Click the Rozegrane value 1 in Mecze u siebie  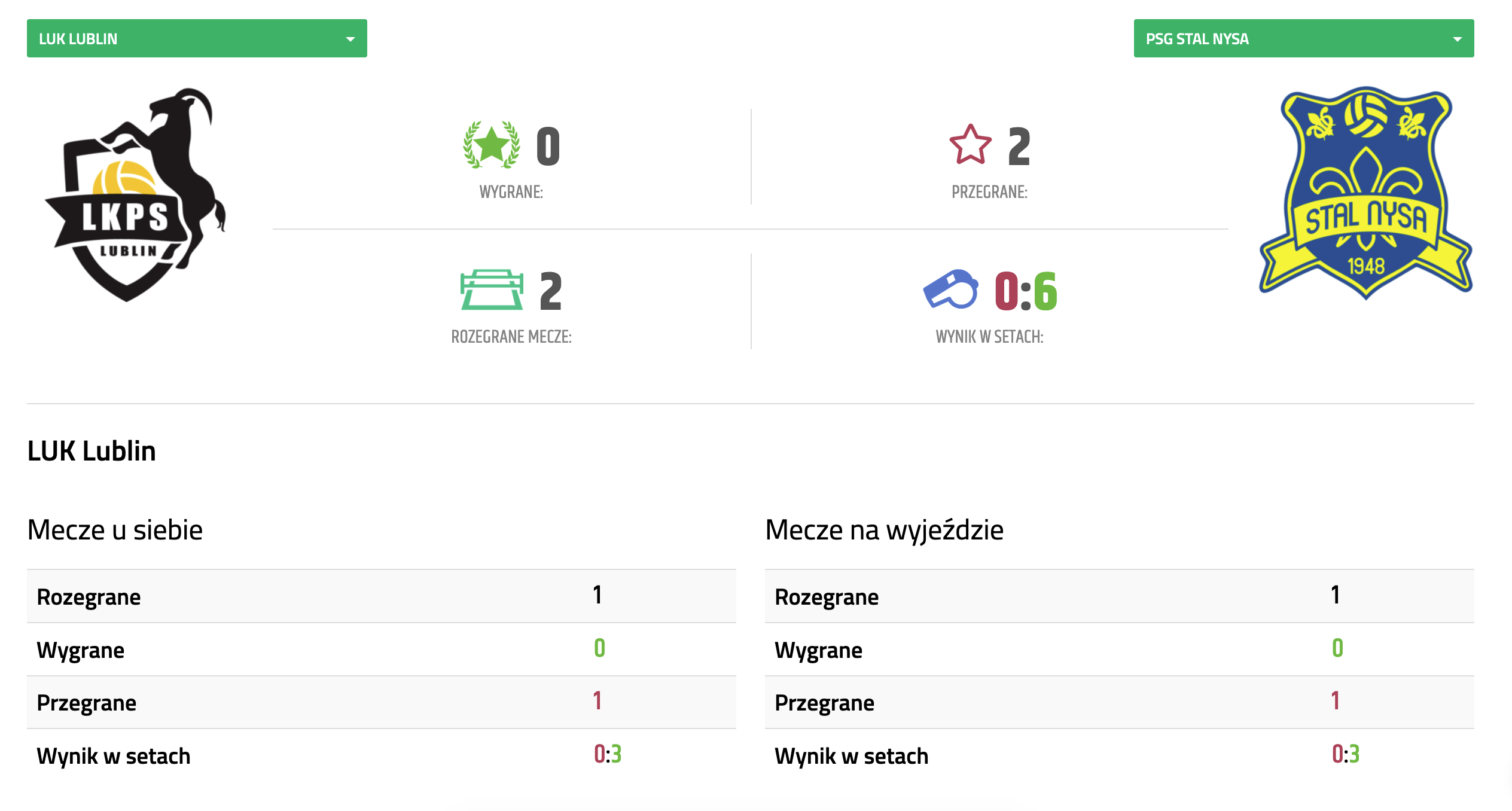point(598,594)
